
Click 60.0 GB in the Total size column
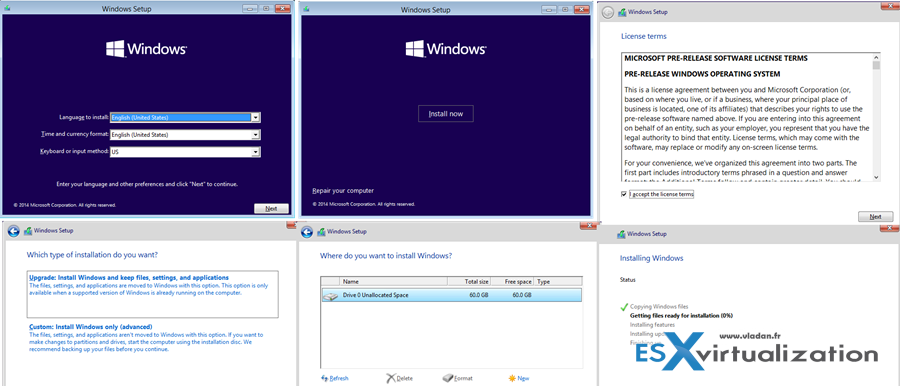(x=479, y=295)
